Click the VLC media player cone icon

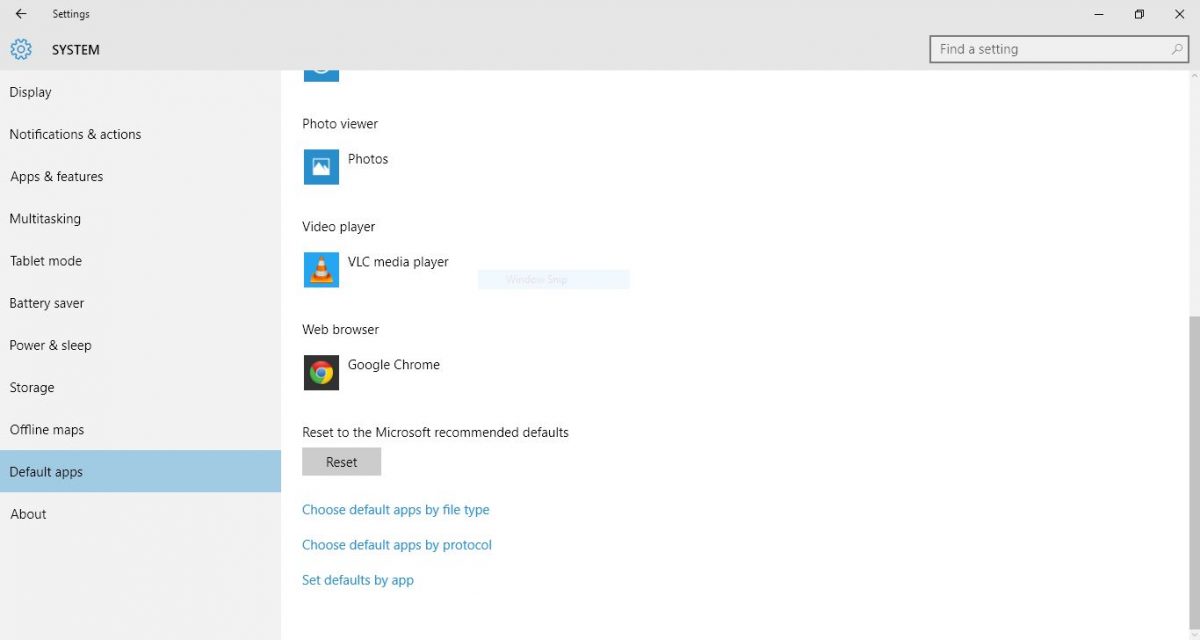point(321,270)
